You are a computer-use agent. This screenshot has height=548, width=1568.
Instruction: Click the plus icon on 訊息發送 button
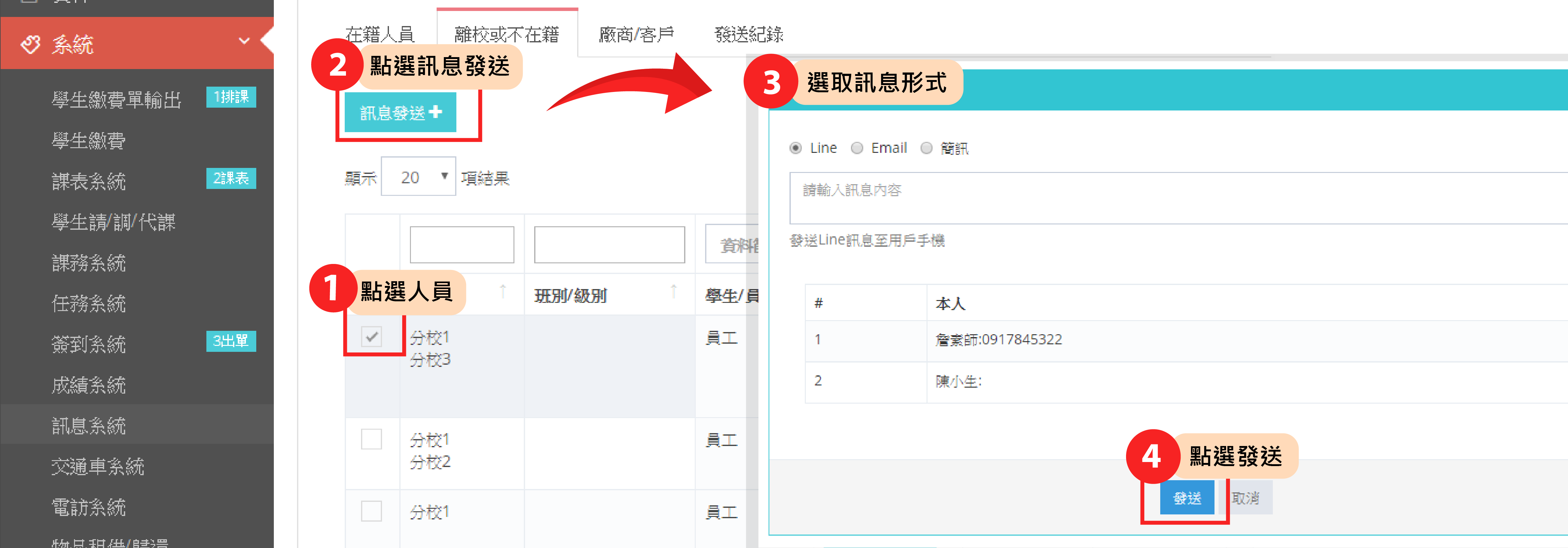click(435, 112)
